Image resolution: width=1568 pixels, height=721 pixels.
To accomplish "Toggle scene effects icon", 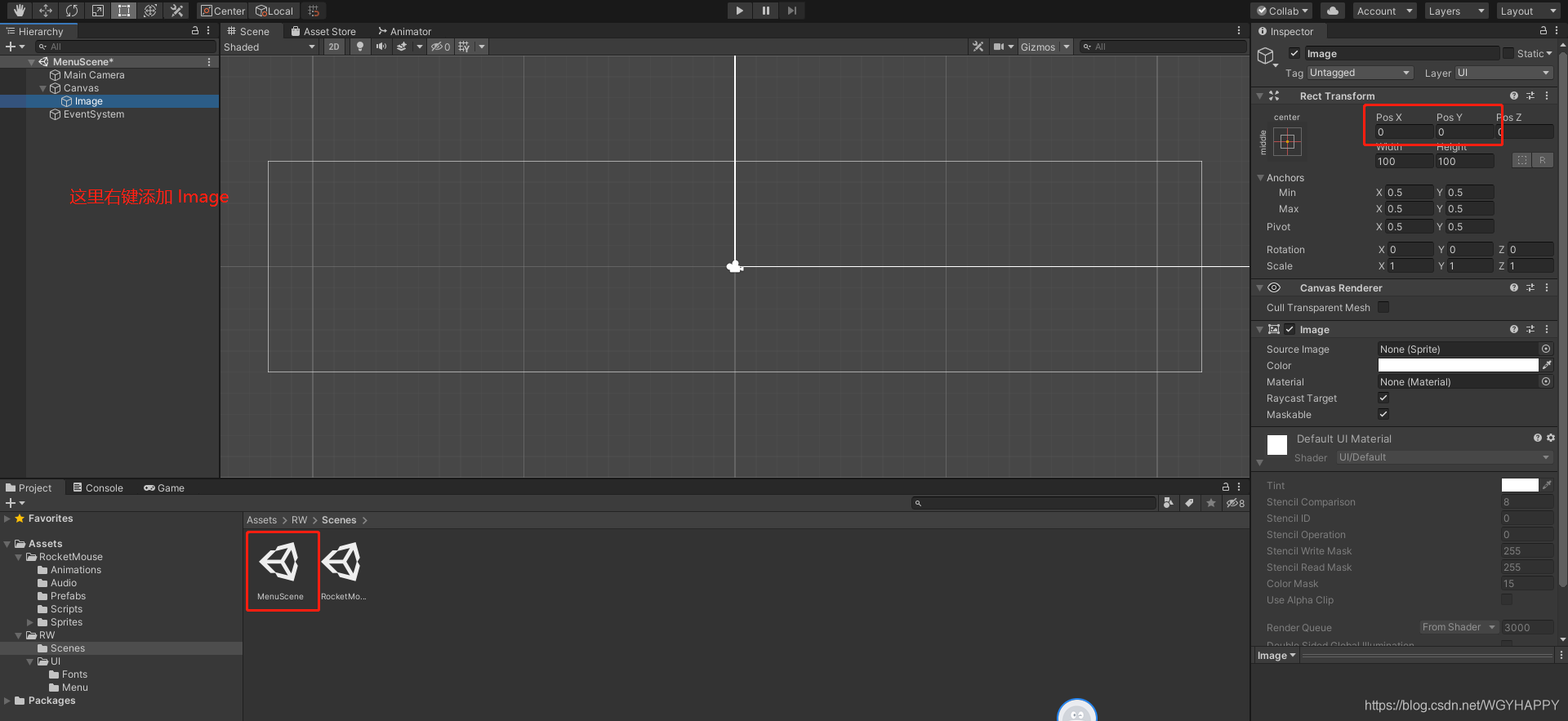I will [402, 47].
